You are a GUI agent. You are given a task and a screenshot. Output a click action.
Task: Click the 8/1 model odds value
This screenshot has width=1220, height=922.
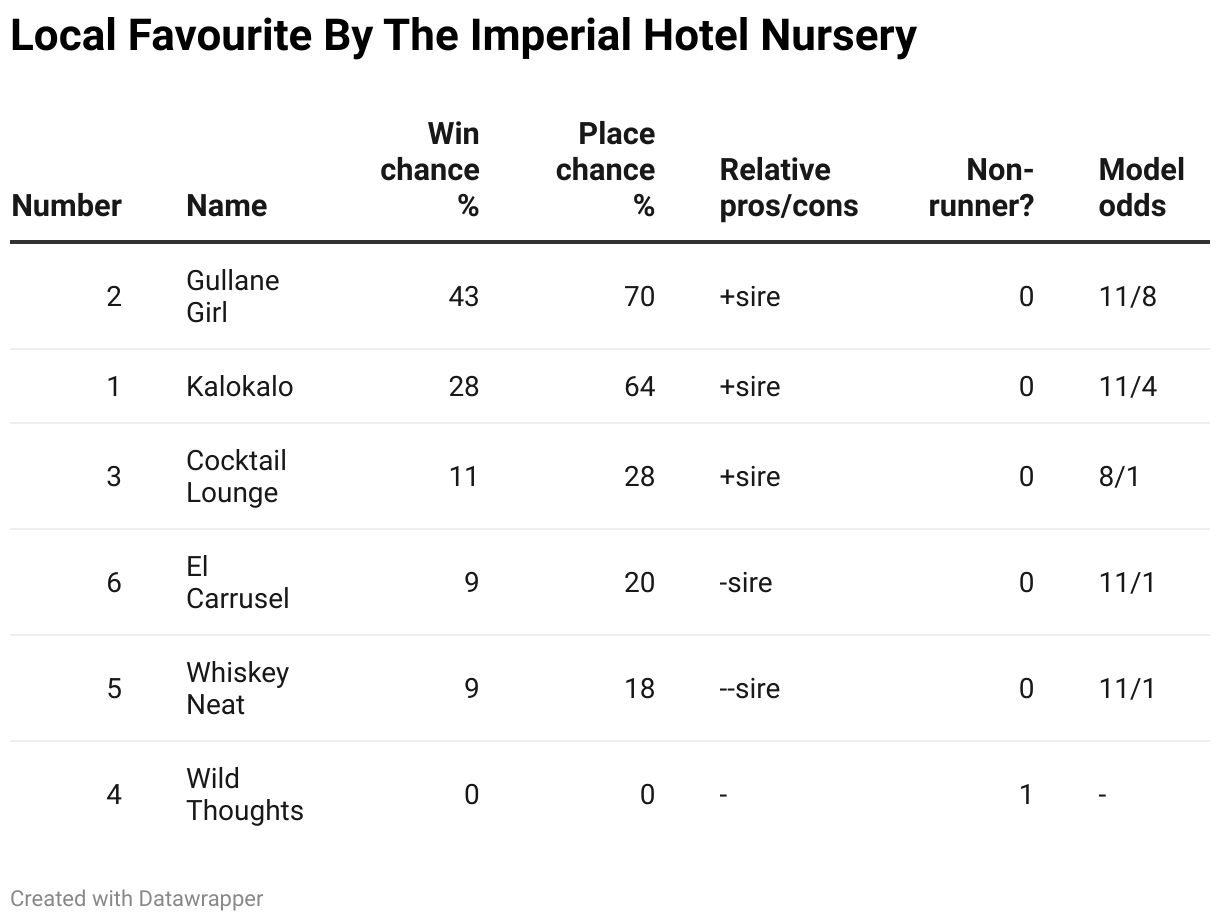tap(1119, 477)
